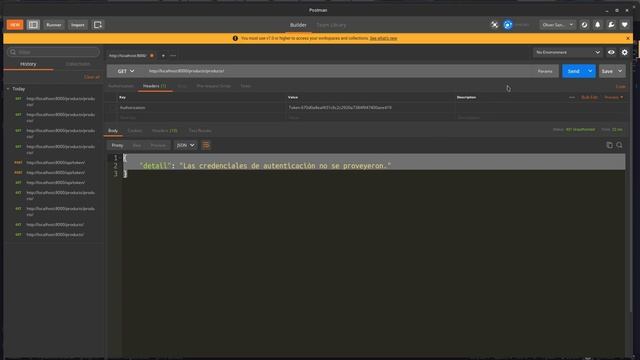The image size is (640, 360).
Task: Click the Params button
Action: [545, 71]
